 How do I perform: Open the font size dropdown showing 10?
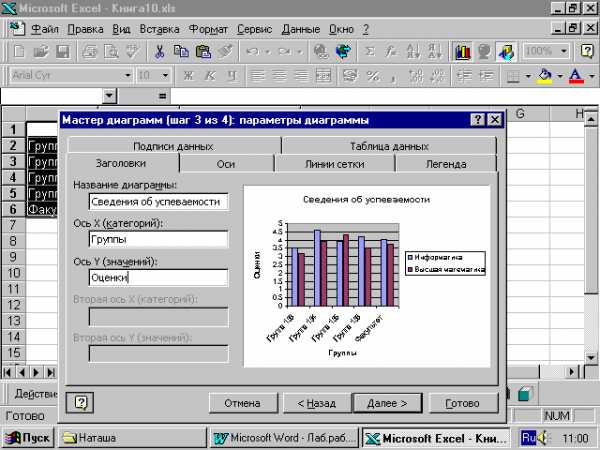coord(165,76)
